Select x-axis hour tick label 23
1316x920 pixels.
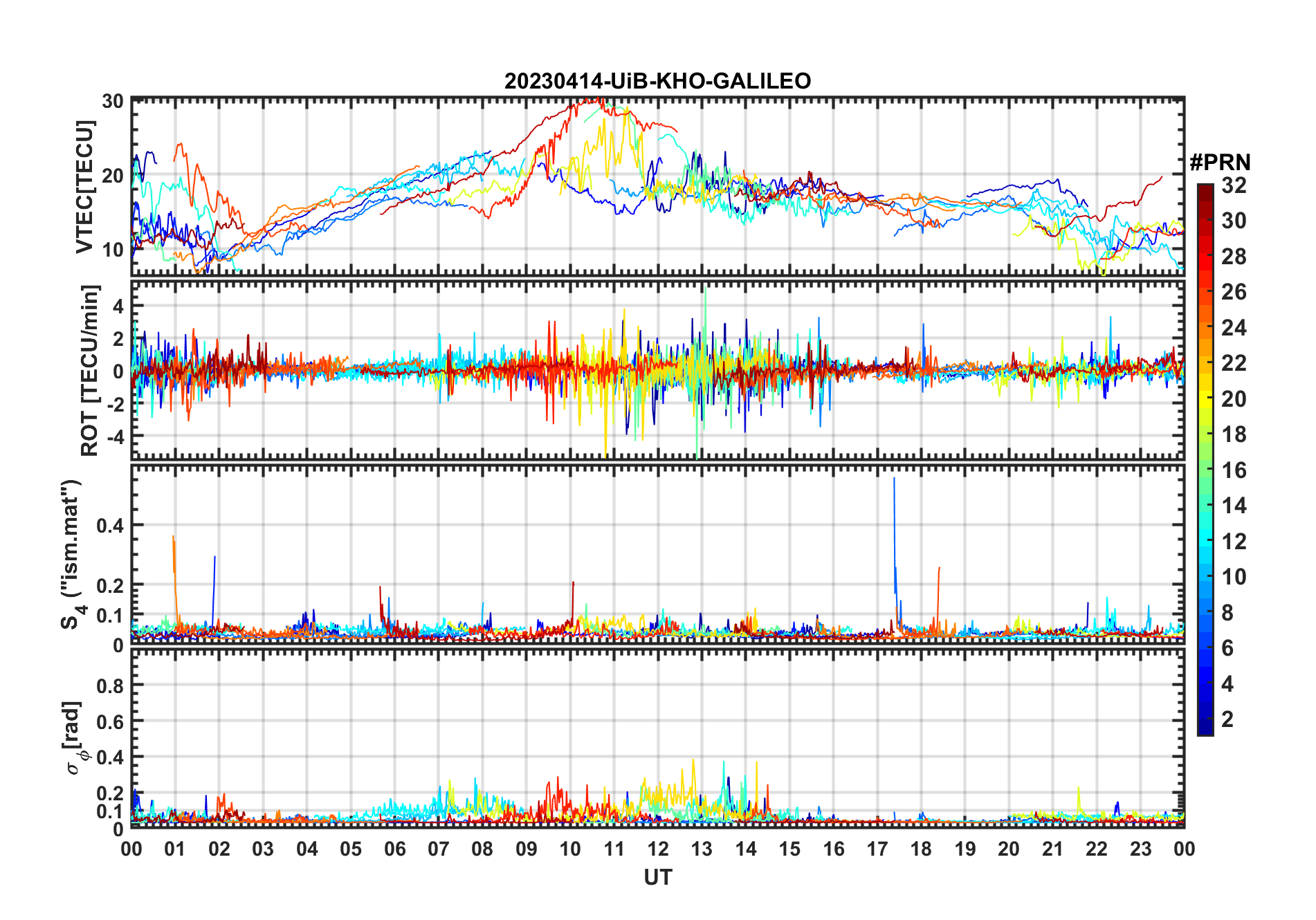point(1140,849)
